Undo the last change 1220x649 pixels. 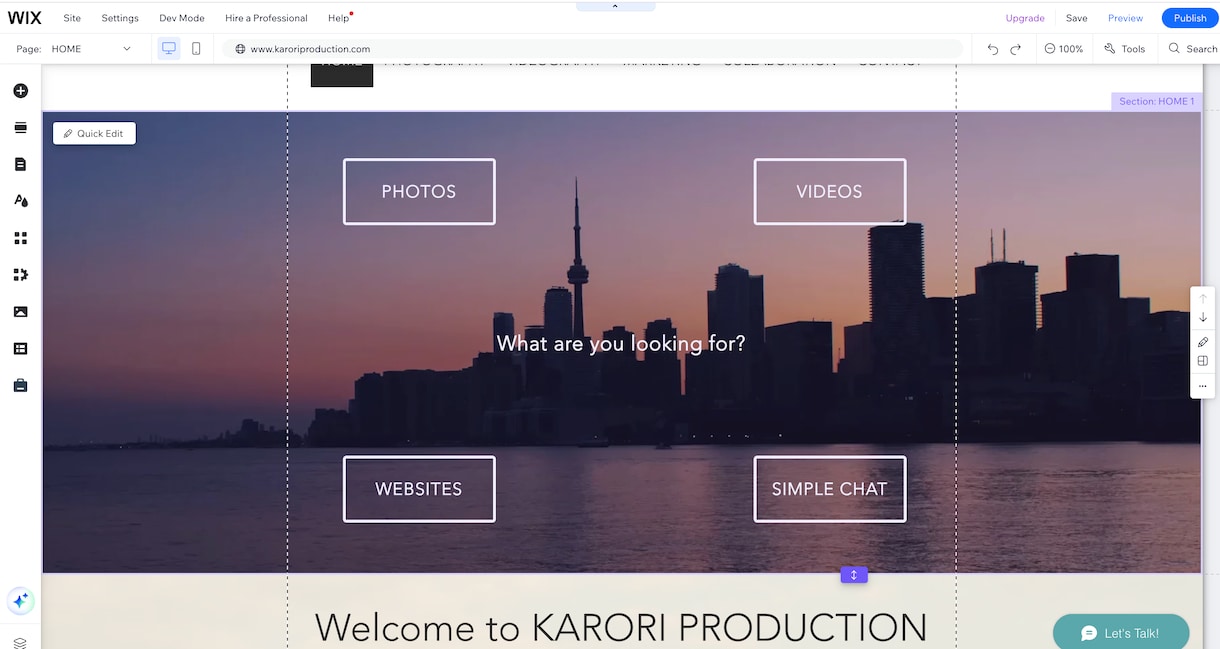[x=991, y=48]
